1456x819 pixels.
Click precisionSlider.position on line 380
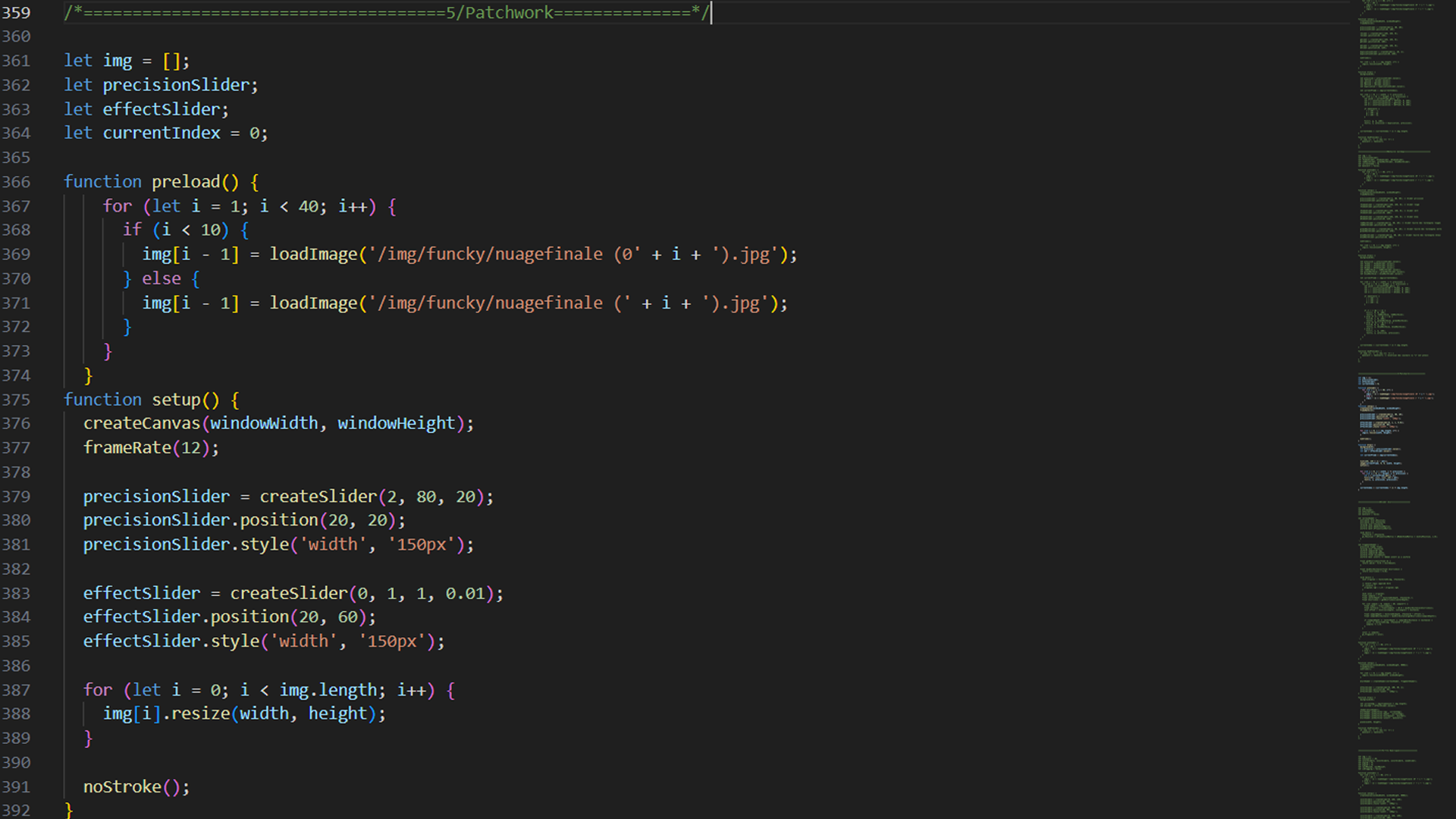(x=201, y=520)
